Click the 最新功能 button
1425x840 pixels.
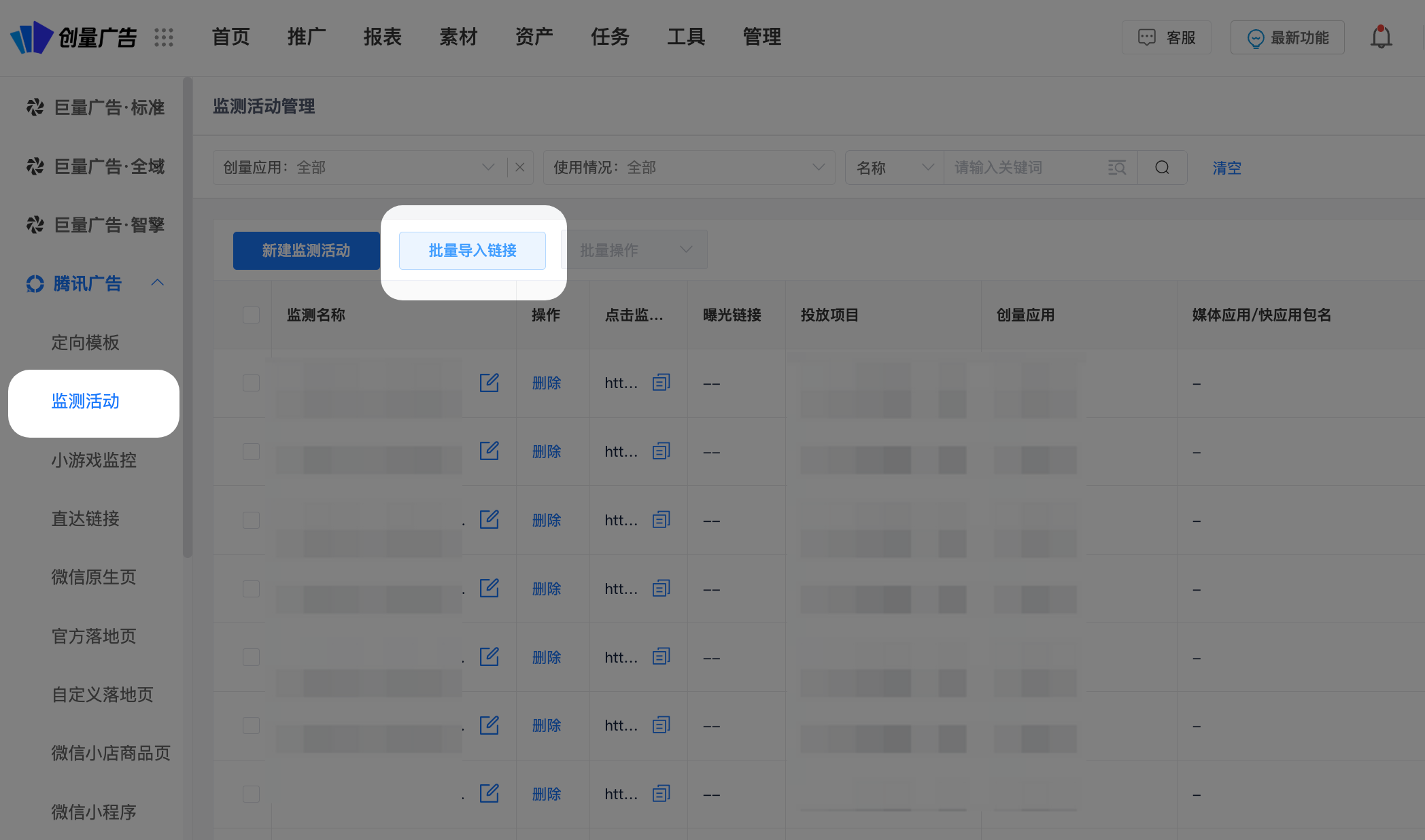(1288, 37)
